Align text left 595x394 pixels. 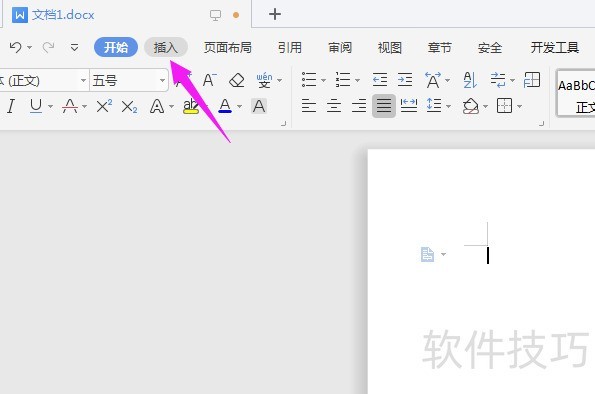[x=309, y=106]
